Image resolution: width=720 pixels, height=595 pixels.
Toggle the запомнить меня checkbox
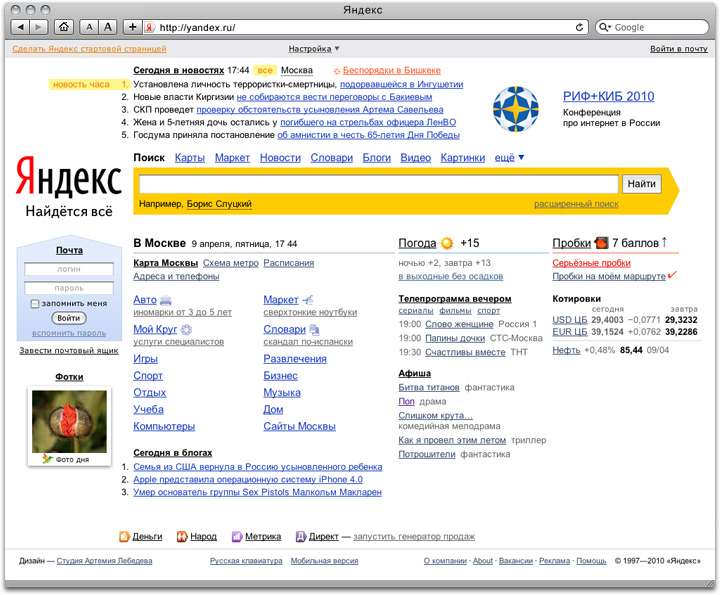click(x=35, y=303)
